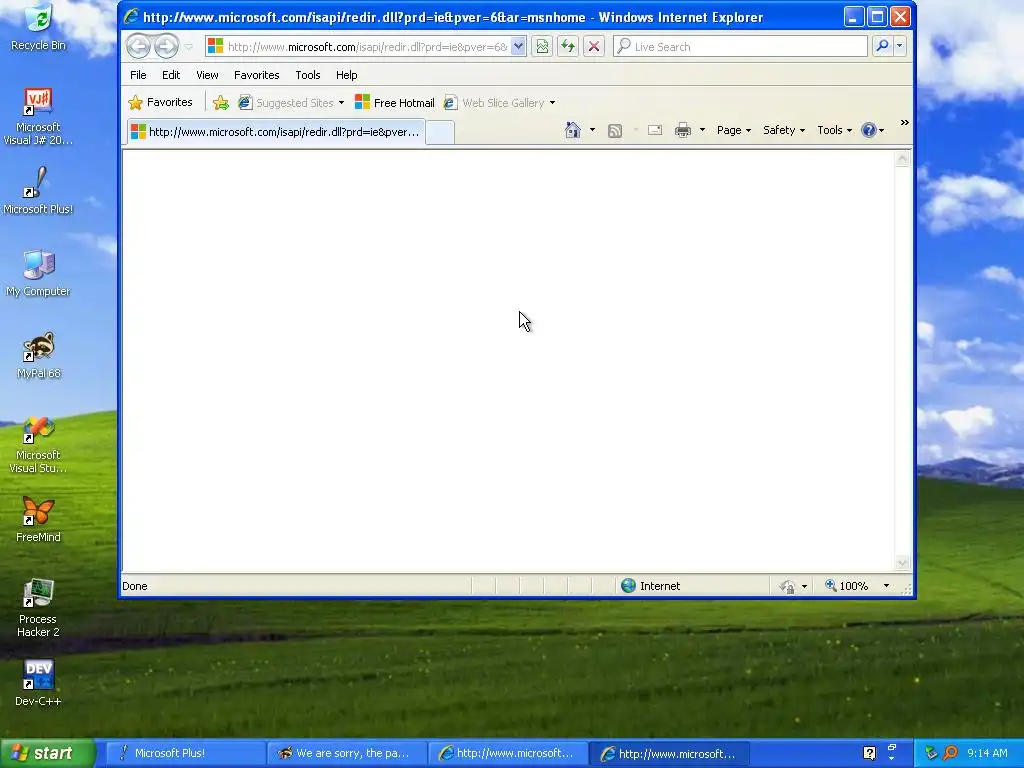1024x768 pixels.
Task: Click the Home page icon
Action: (x=573, y=130)
